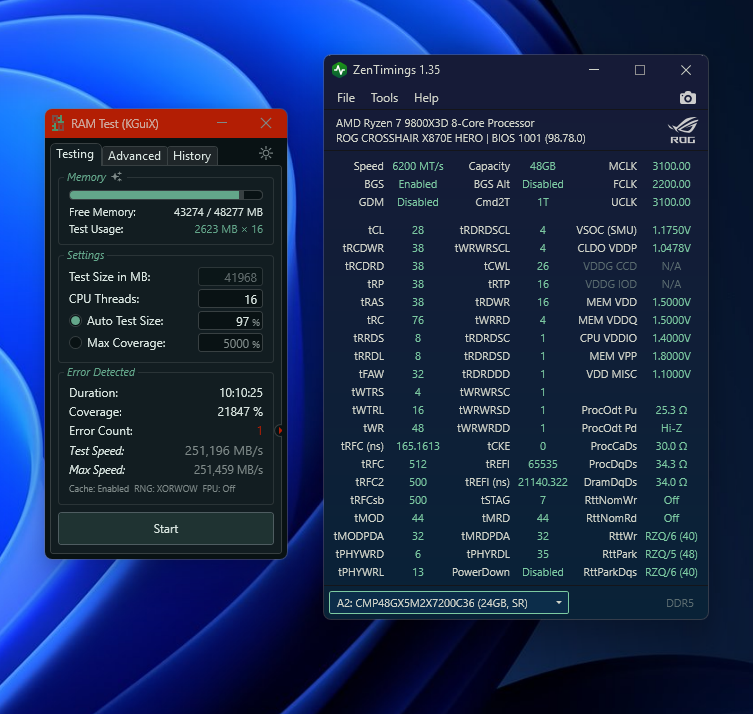Screen dimensions: 753x714
Task: Select the Max Coverage radio button
Action: (75, 343)
